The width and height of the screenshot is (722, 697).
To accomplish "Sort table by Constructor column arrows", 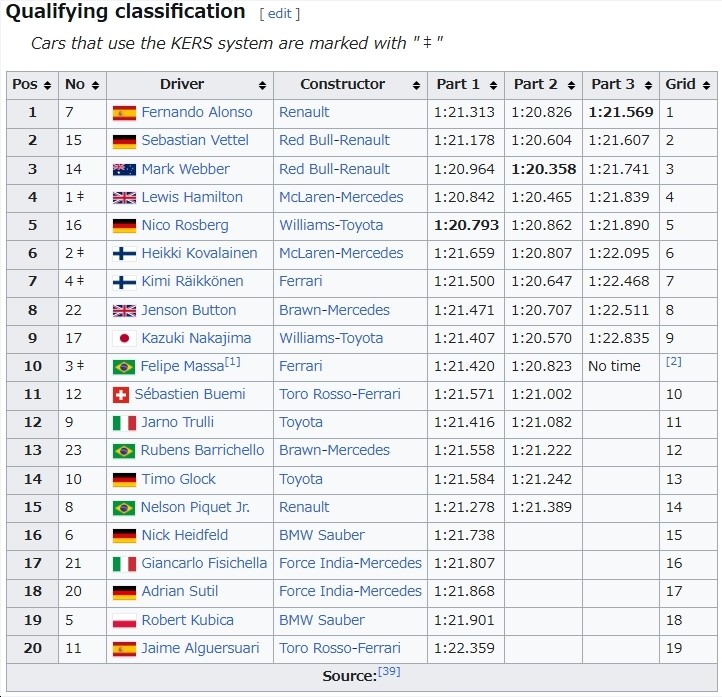I will click(x=416, y=85).
